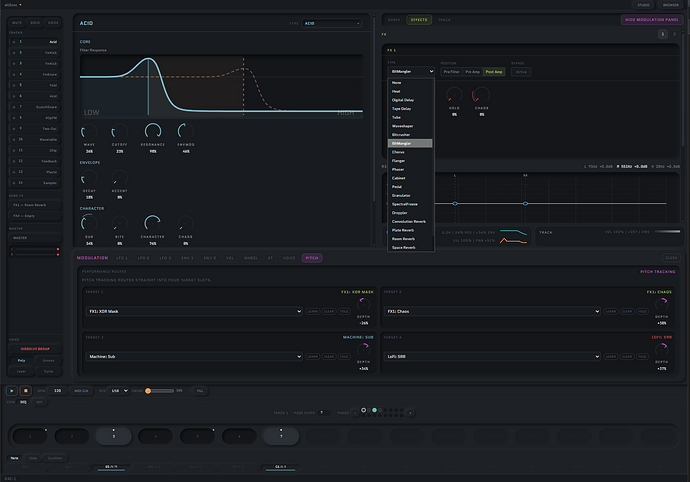
Task: Adjust the Cutoff knob
Action: pyautogui.click(x=119, y=131)
